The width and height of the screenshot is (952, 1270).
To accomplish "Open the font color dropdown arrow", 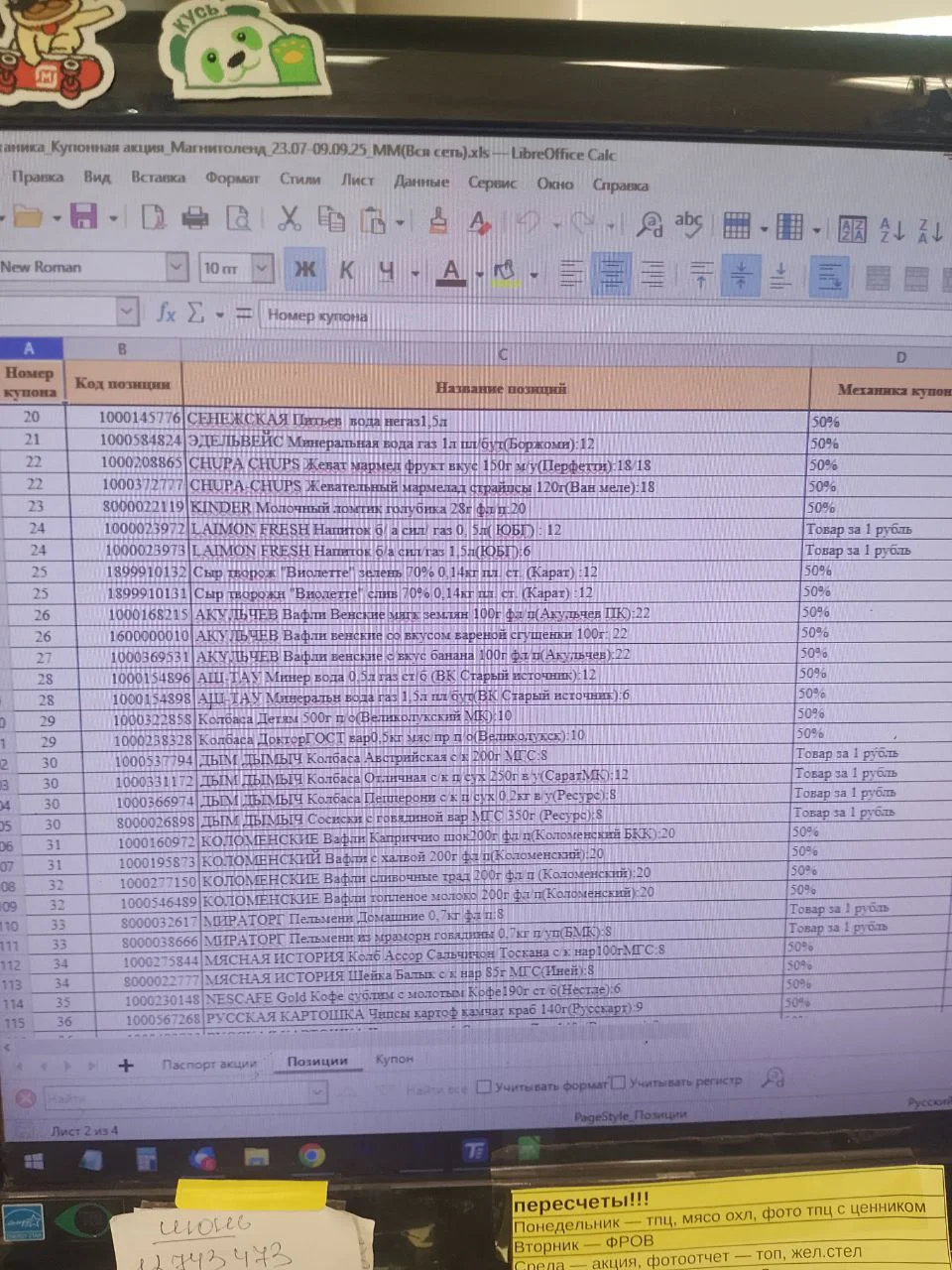I will point(479,273).
